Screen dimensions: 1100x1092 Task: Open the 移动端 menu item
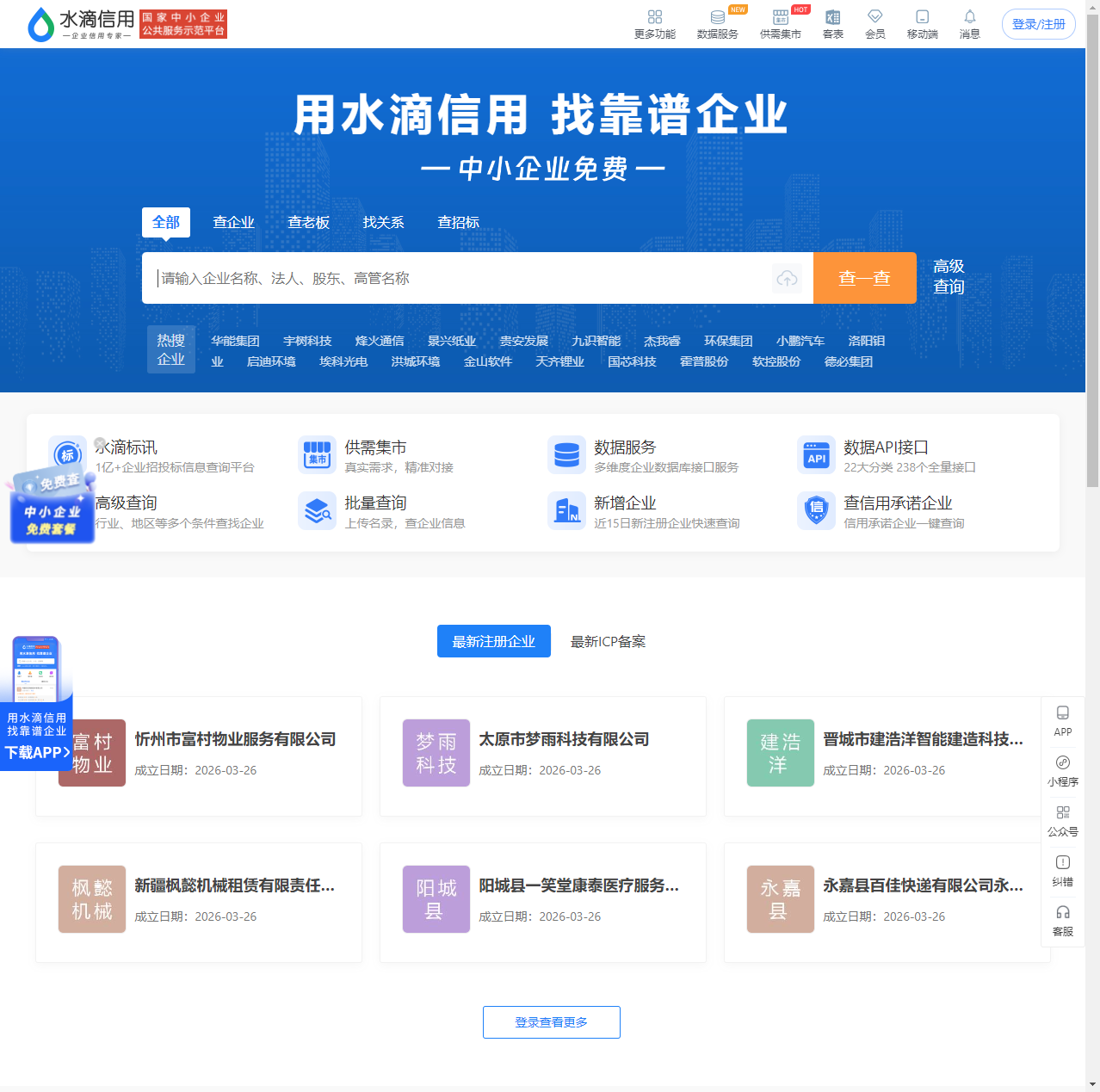[922, 23]
